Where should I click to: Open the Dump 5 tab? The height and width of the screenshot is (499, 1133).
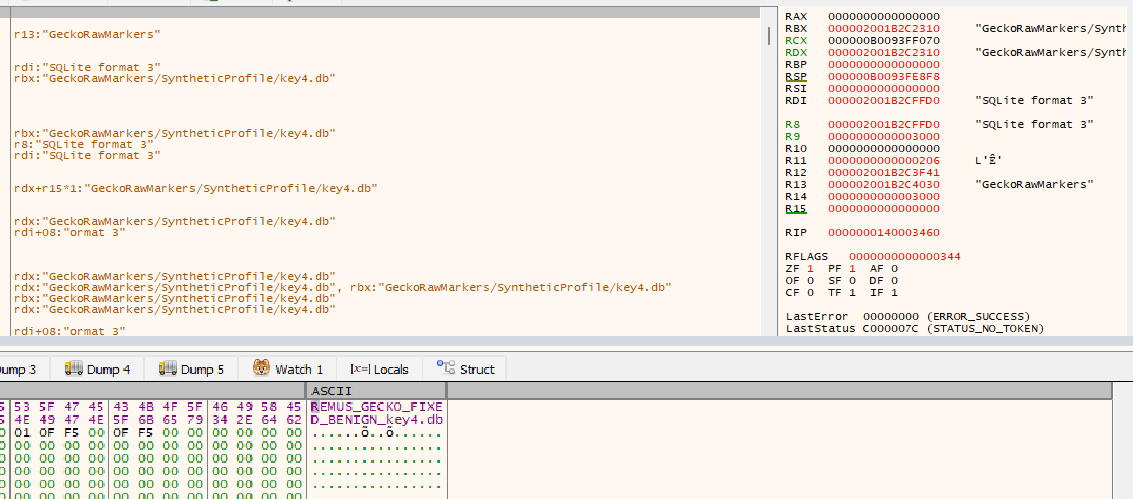(191, 369)
